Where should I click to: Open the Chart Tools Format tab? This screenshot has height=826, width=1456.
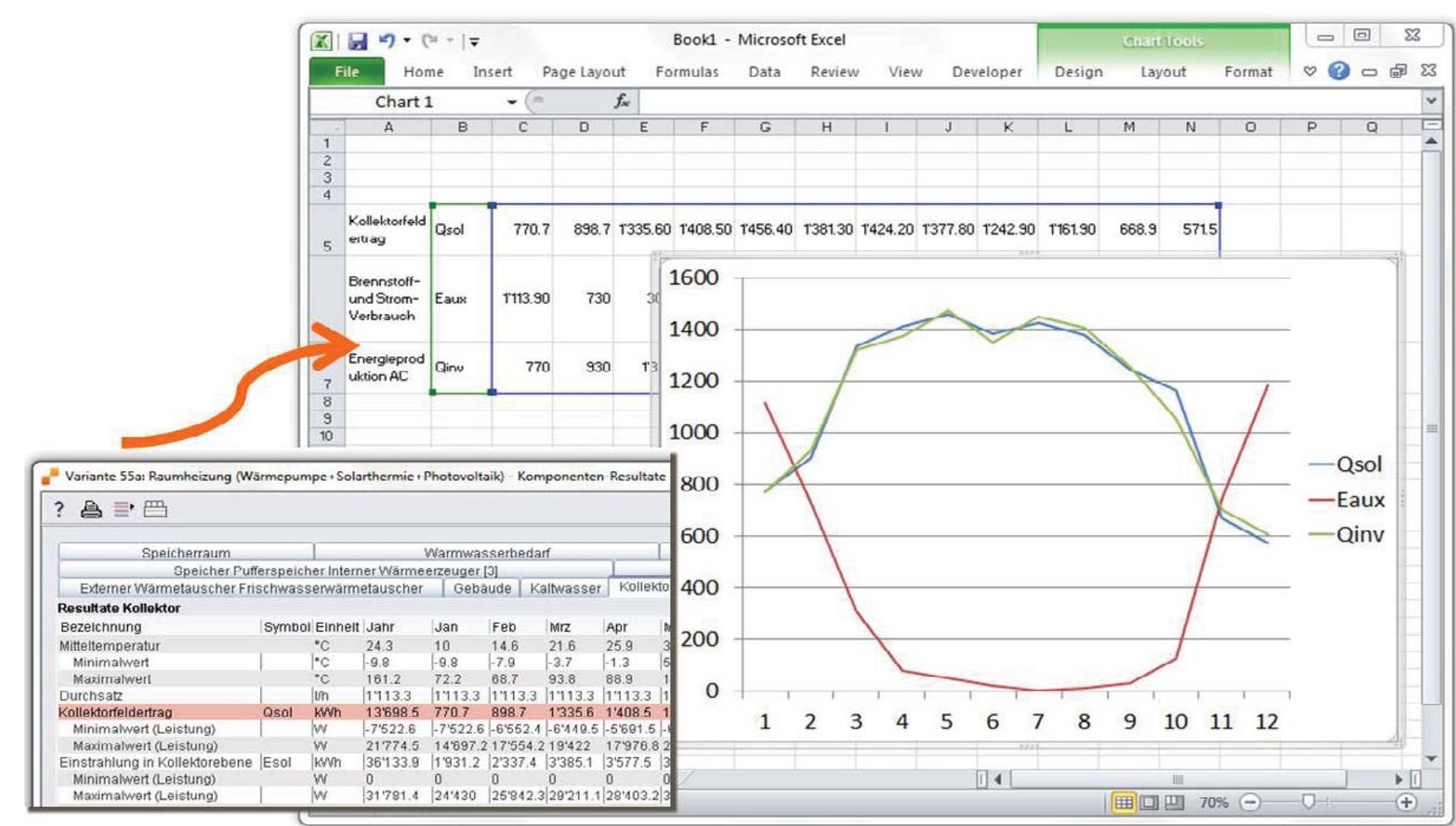coord(1248,72)
